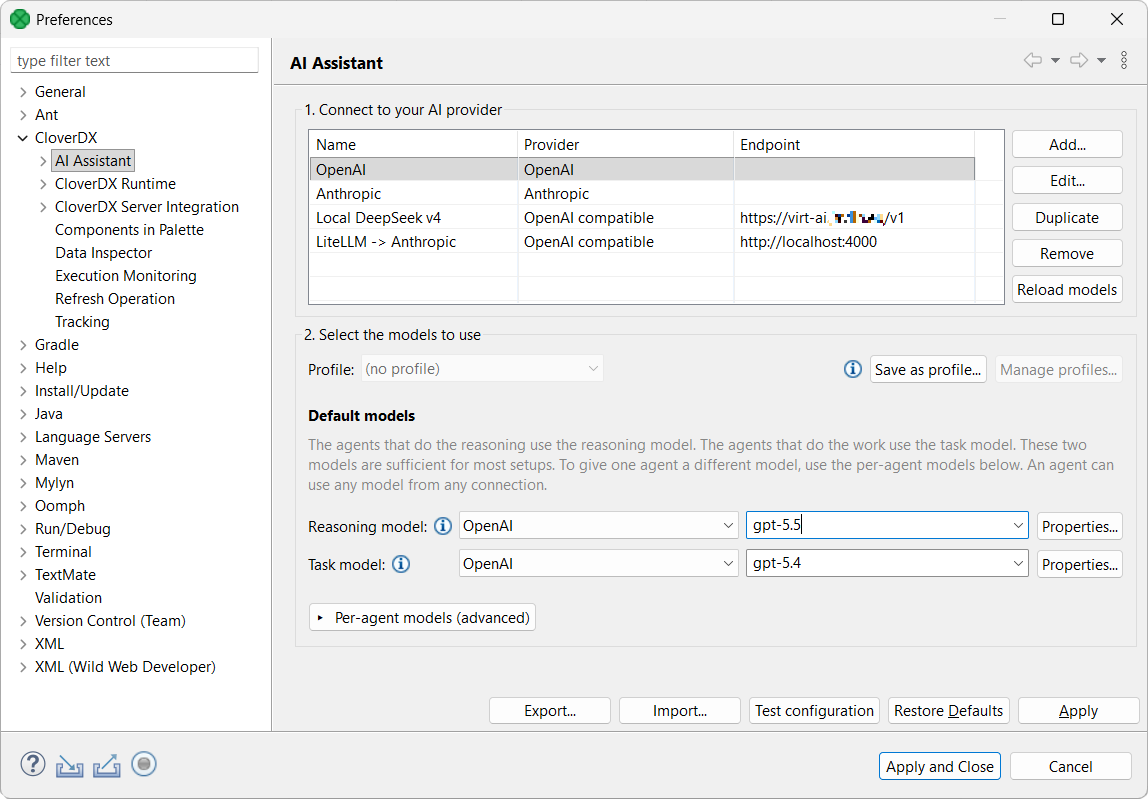Click the back navigation arrow icon

(1033, 60)
